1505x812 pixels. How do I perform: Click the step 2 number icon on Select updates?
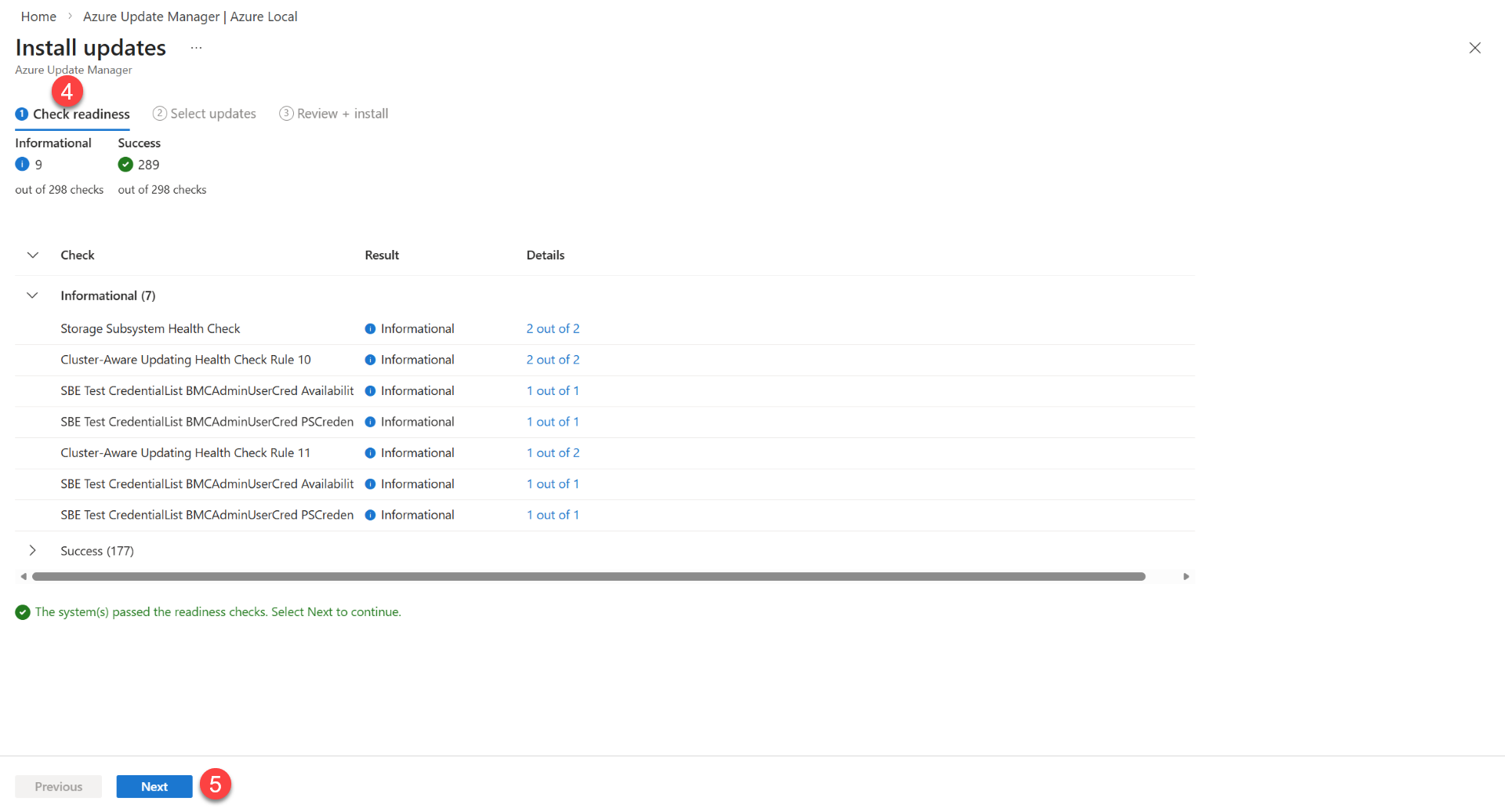coord(159,114)
